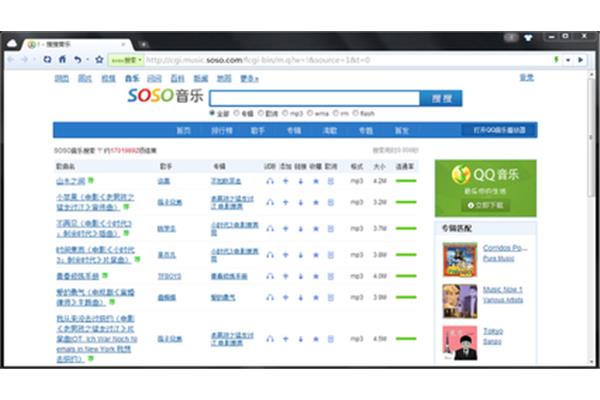Click the bookmark star icon in the browser toolbar
Screen dimensions: 600x400
pyautogui.click(x=99, y=59)
